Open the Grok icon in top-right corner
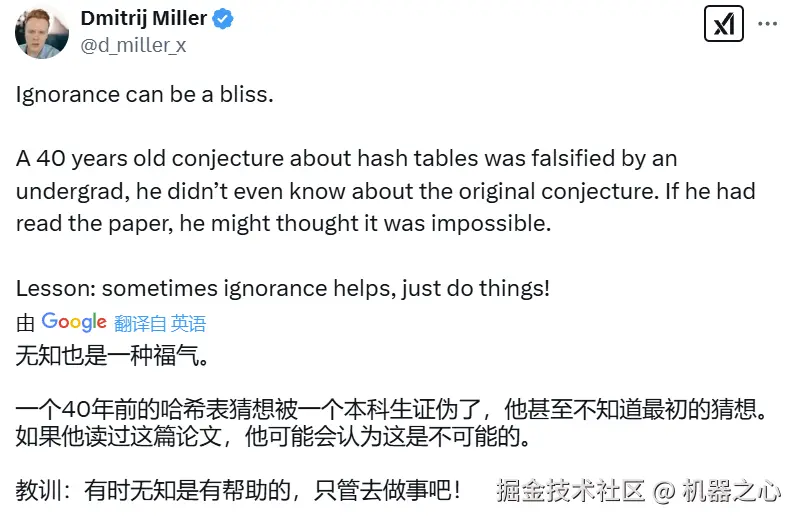 (x=723, y=23)
